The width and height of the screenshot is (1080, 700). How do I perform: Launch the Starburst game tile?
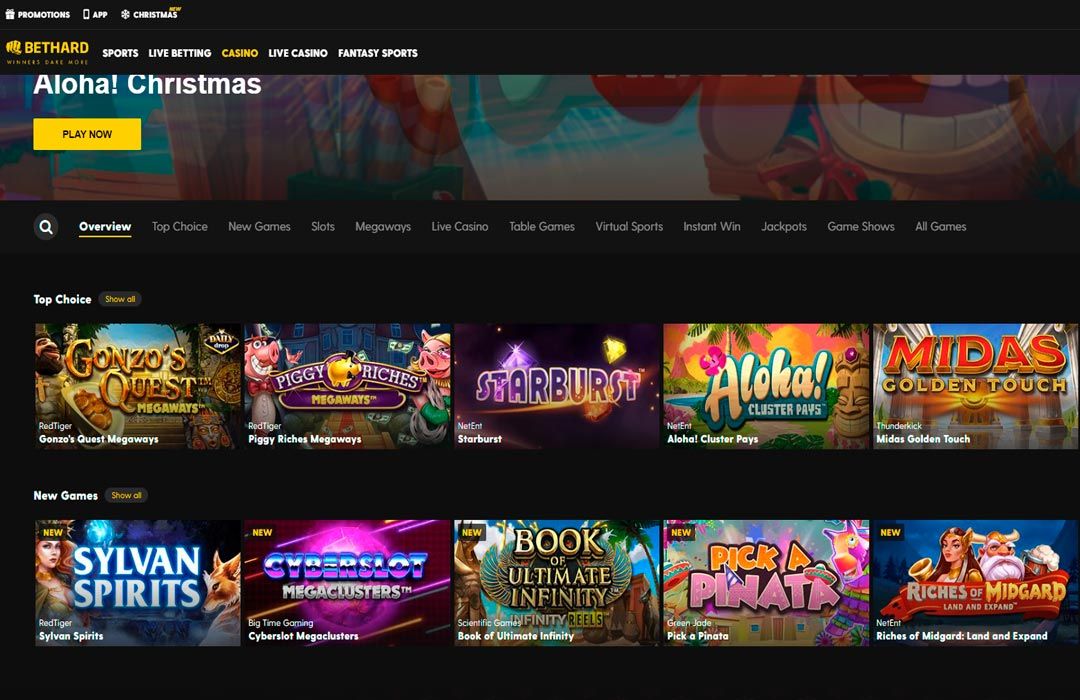pos(557,385)
